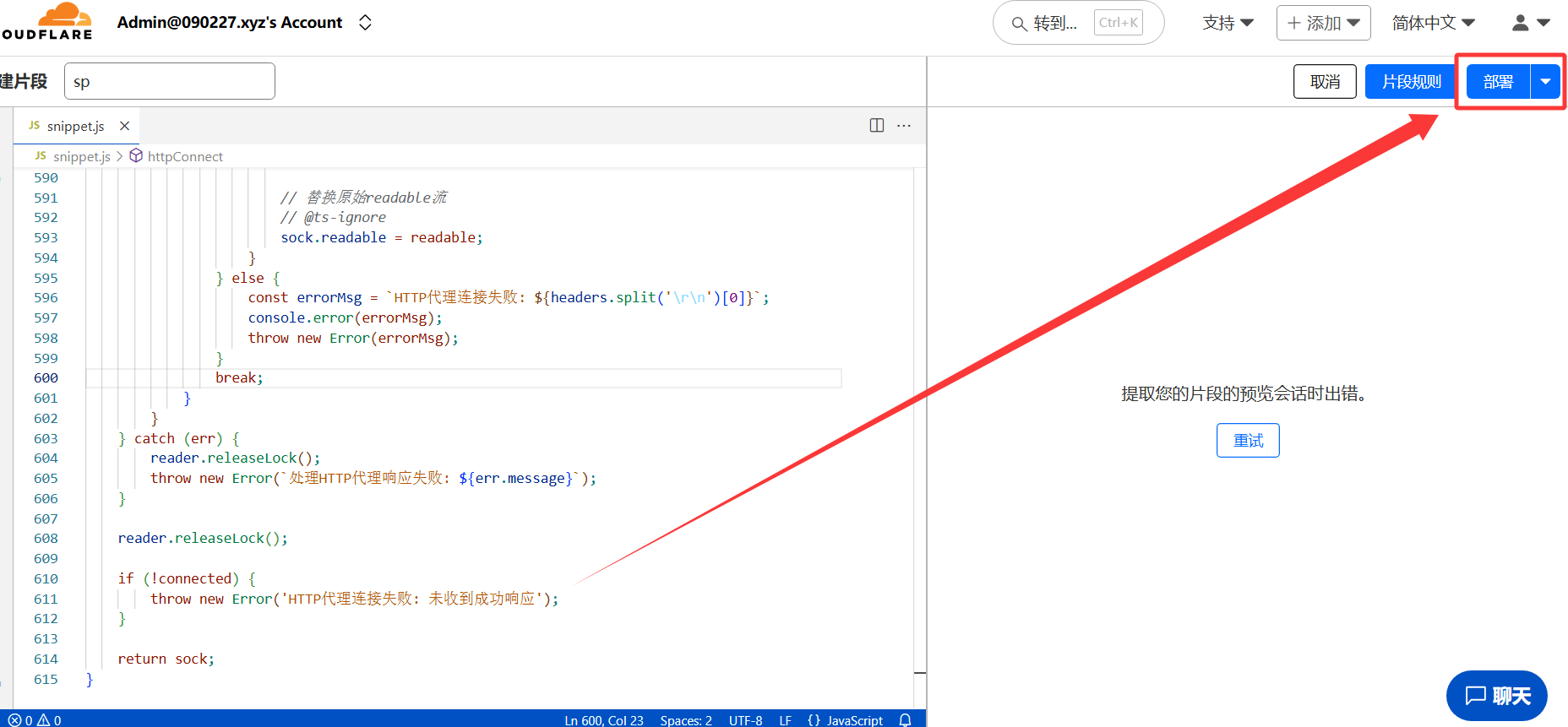Expand the account switcher chevron
The width and height of the screenshot is (1568, 727).
[365, 23]
